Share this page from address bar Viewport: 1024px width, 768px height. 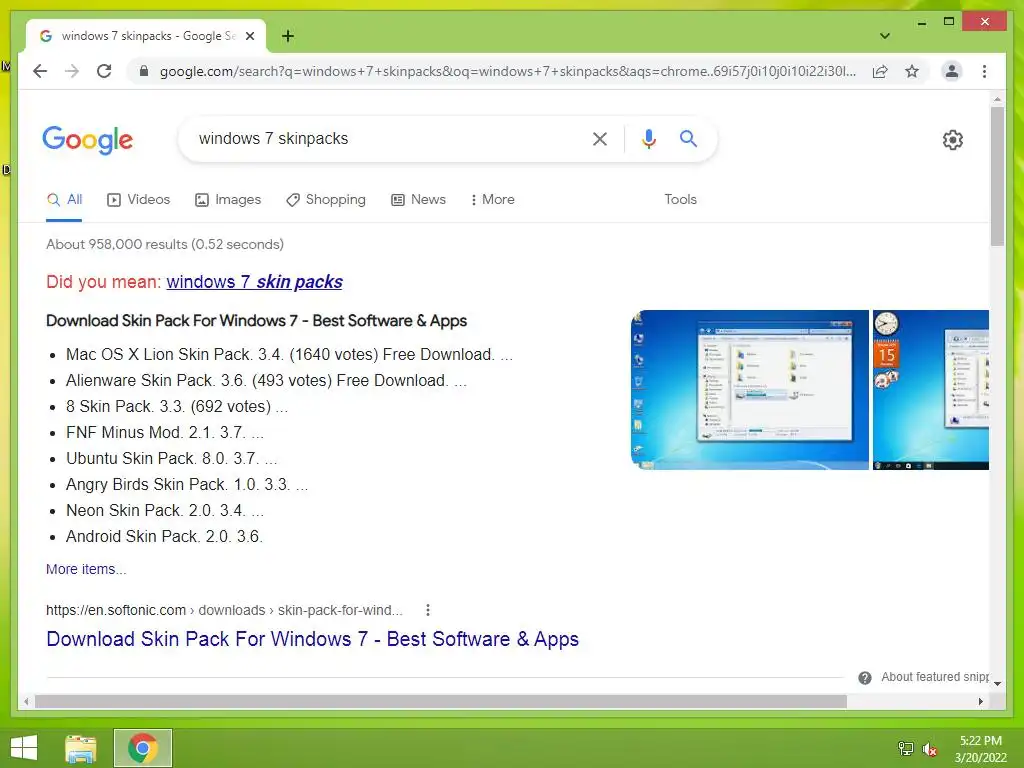coord(880,71)
